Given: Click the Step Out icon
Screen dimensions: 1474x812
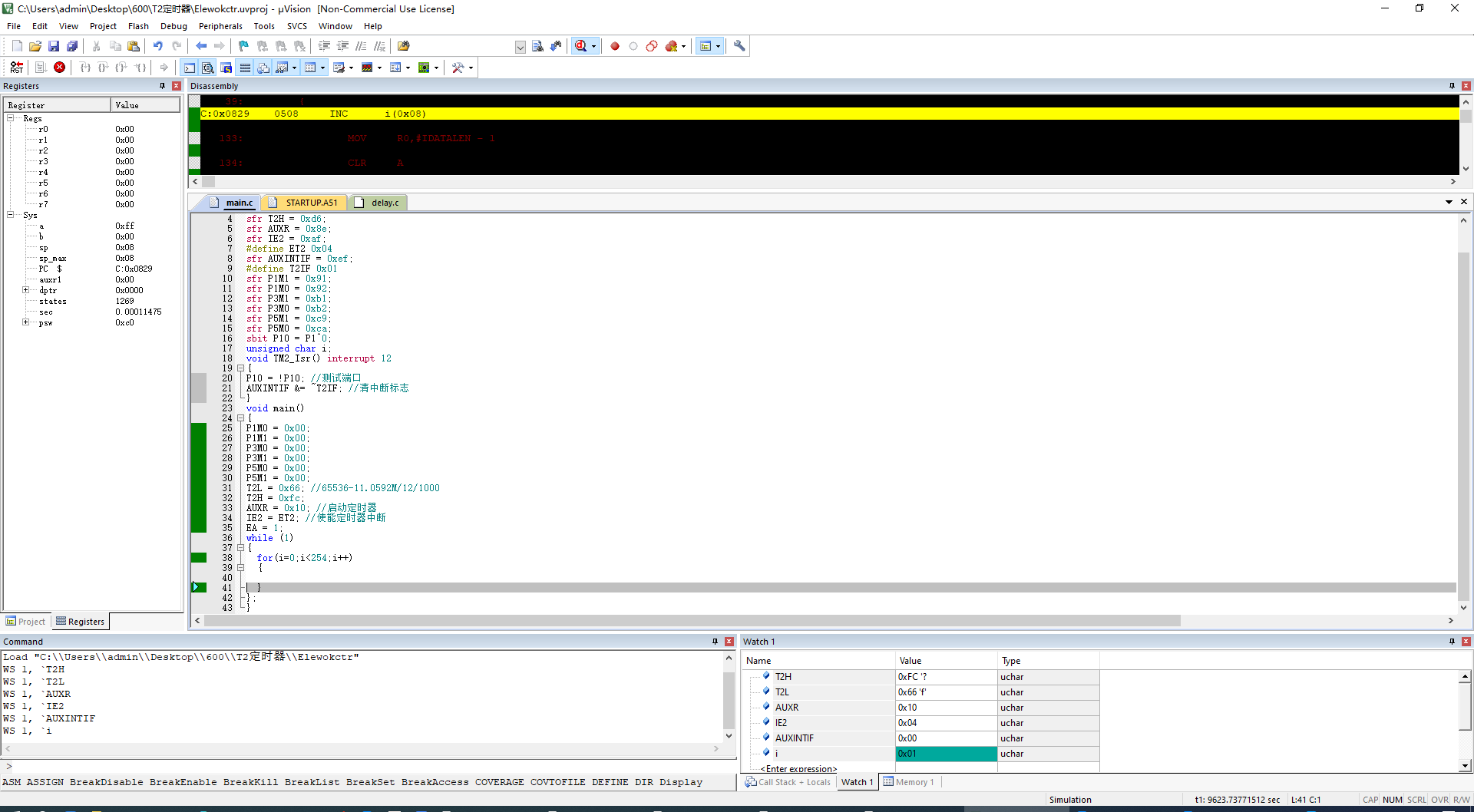Looking at the screenshot, I should 121,68.
